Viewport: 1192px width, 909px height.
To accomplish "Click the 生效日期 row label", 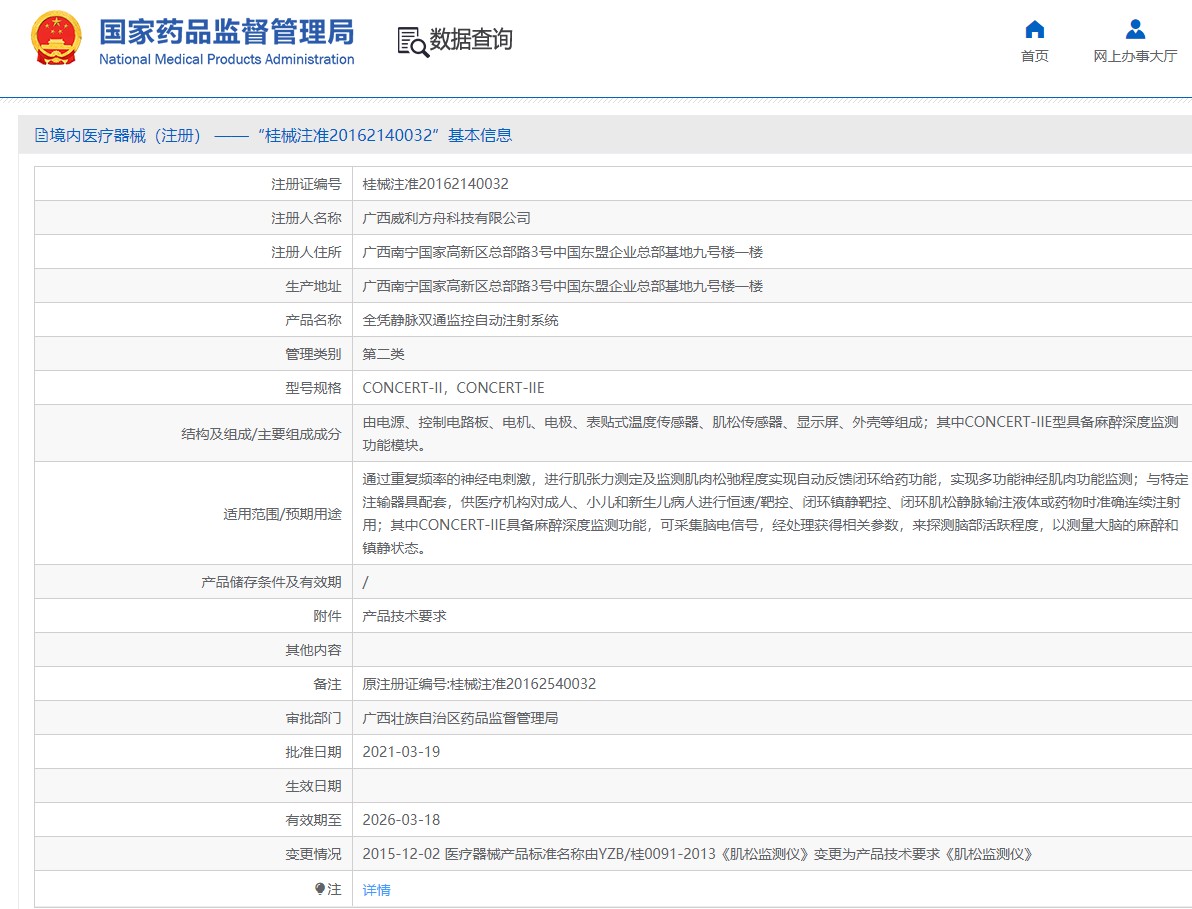I will click(x=313, y=787).
